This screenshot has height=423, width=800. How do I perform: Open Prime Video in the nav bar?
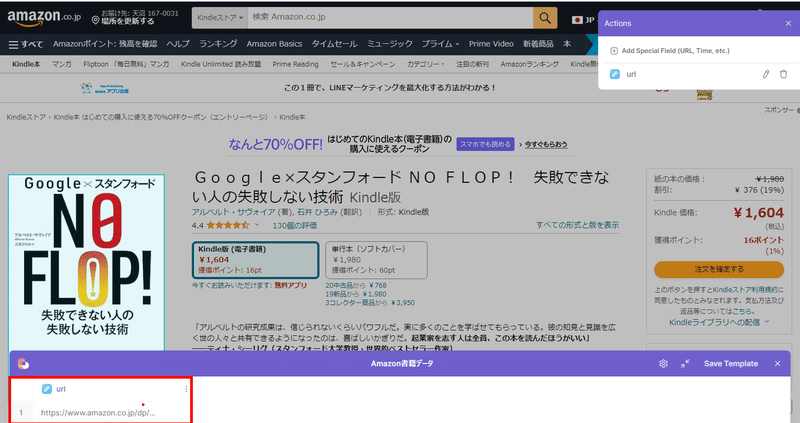tap(491, 44)
